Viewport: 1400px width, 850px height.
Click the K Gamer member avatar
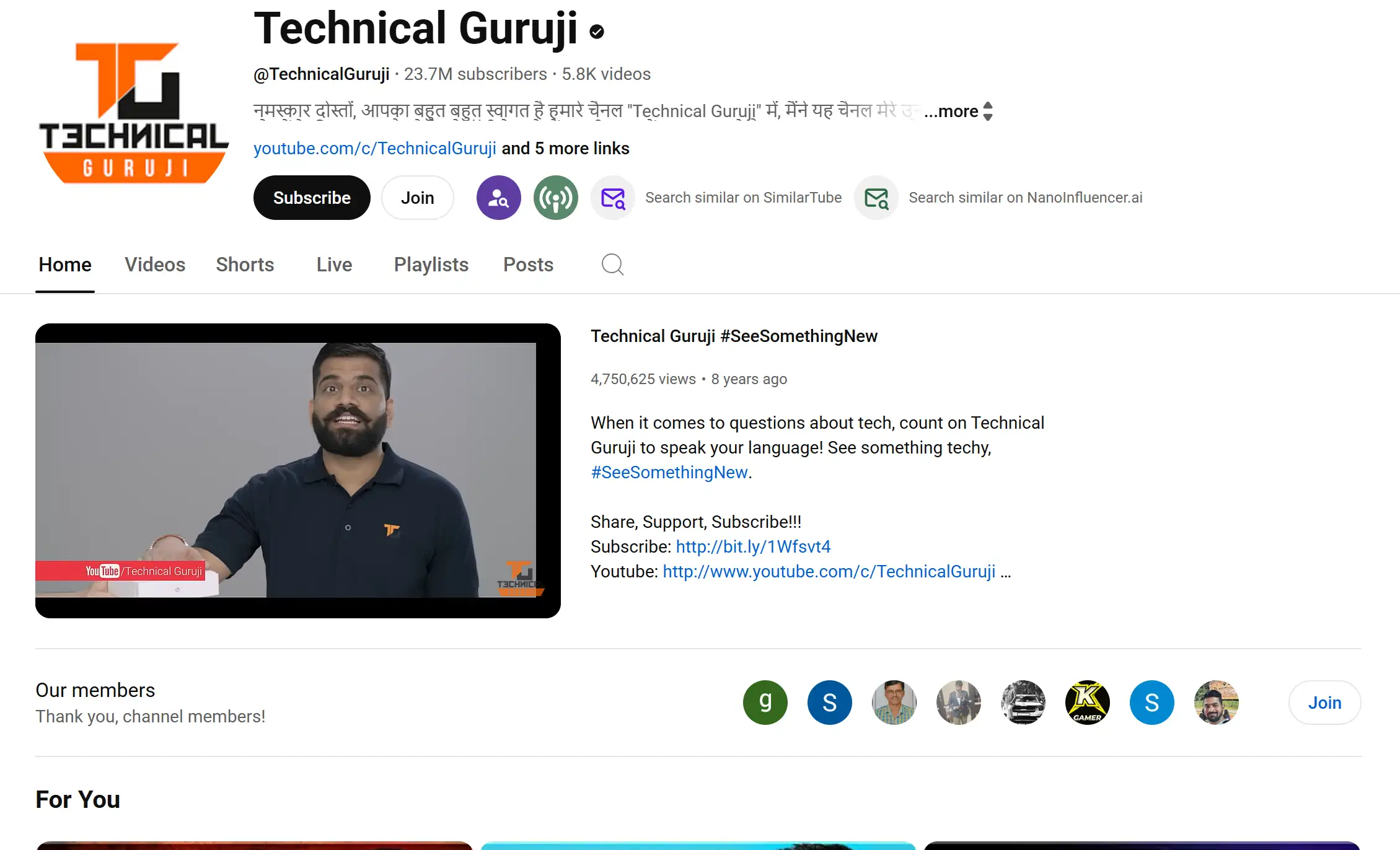click(x=1088, y=703)
